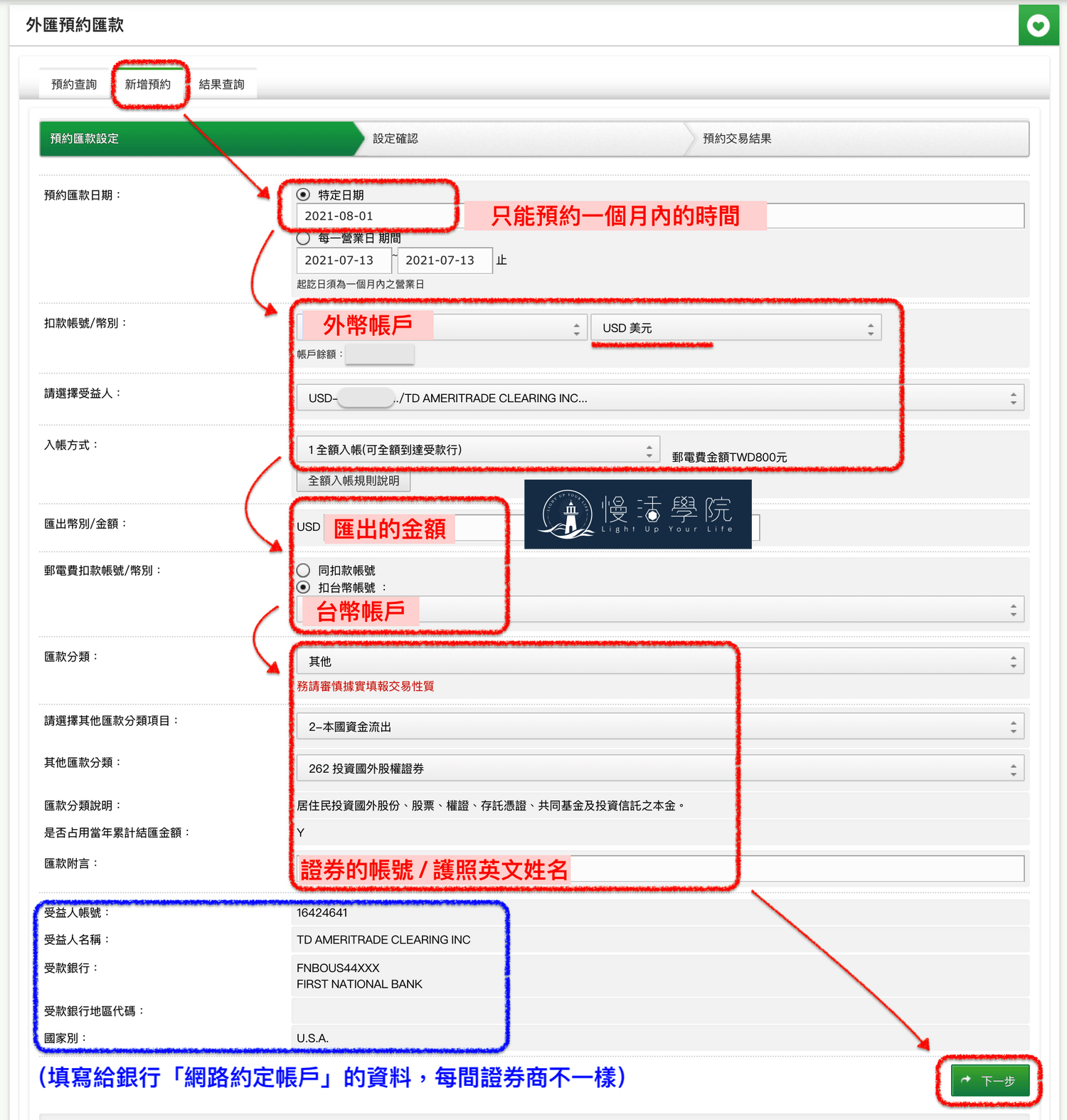
Task: Click the 慢活學院 lighthouse logo
Action: coord(637,514)
